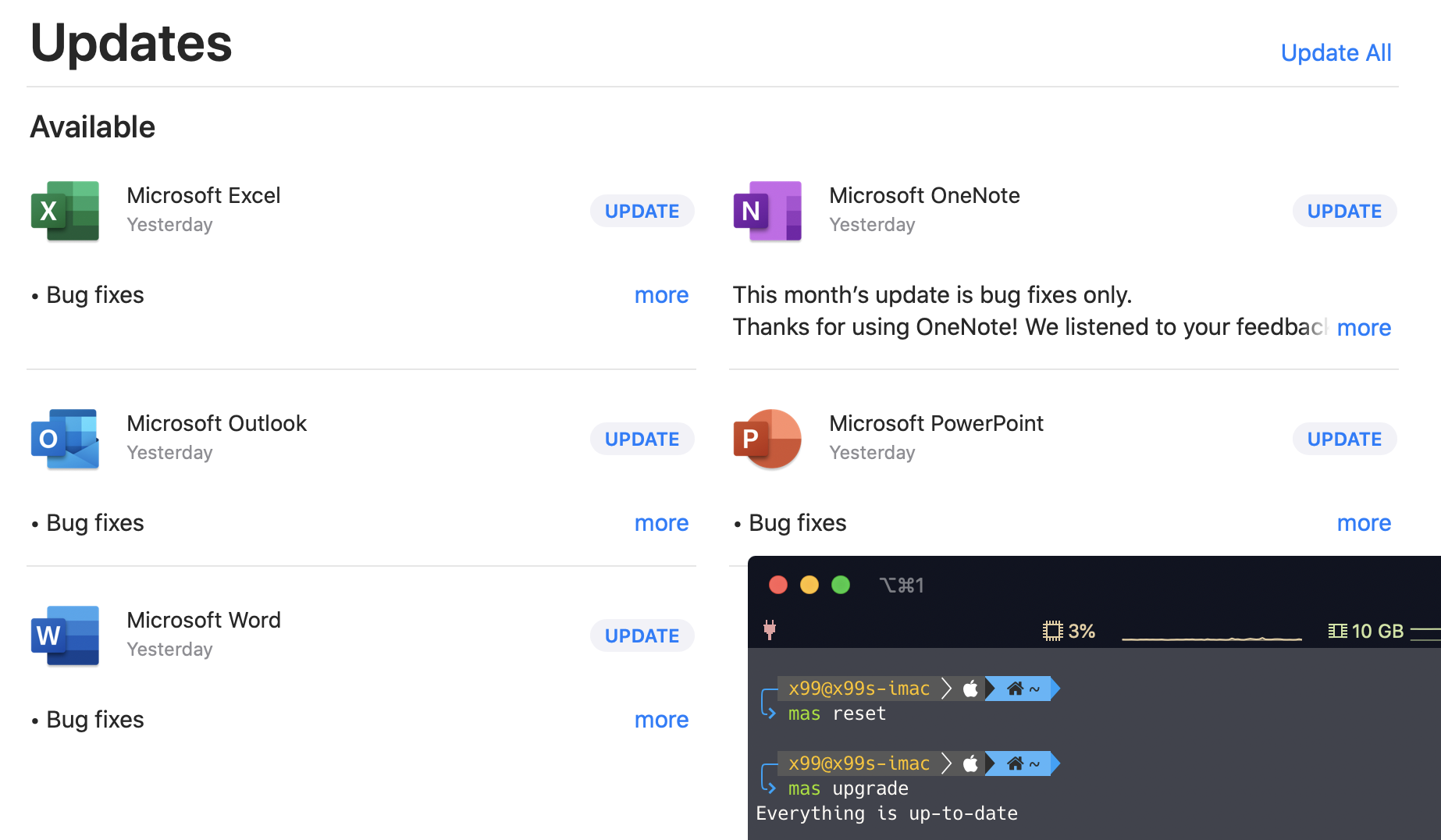Screen dimensions: 1441x840
Task: Click the 'mas reset' command text
Action: 837,714
